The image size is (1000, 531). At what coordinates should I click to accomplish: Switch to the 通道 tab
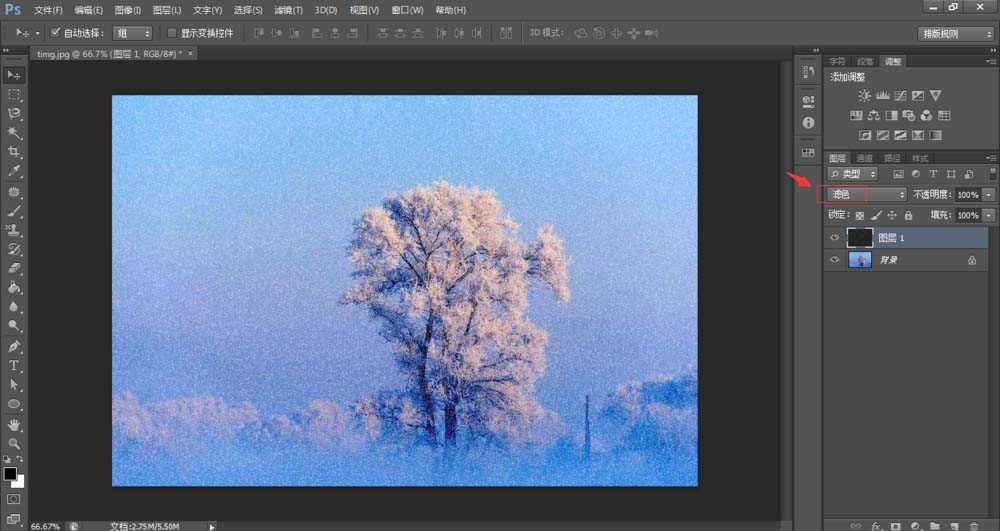point(864,158)
